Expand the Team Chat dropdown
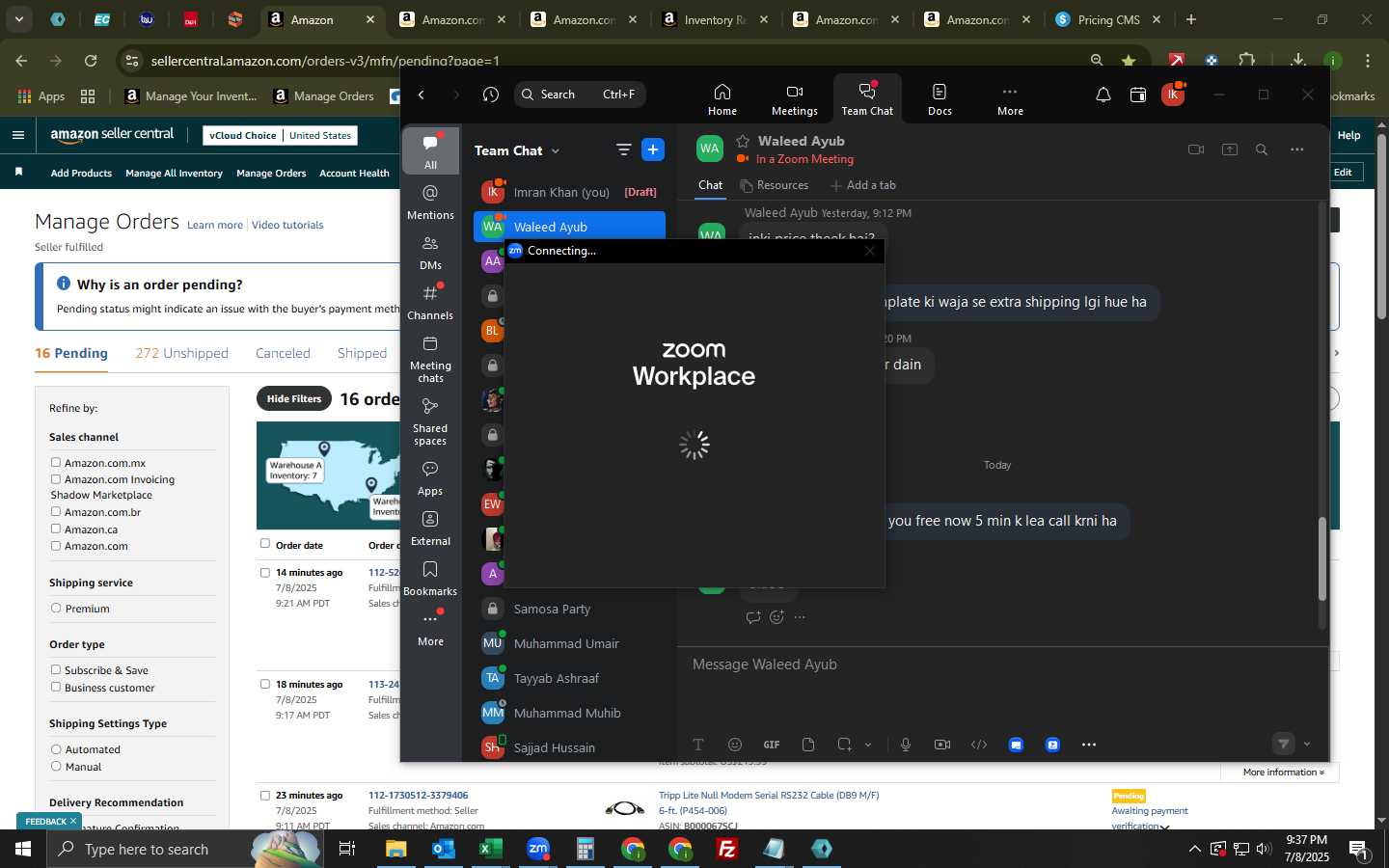 (556, 150)
